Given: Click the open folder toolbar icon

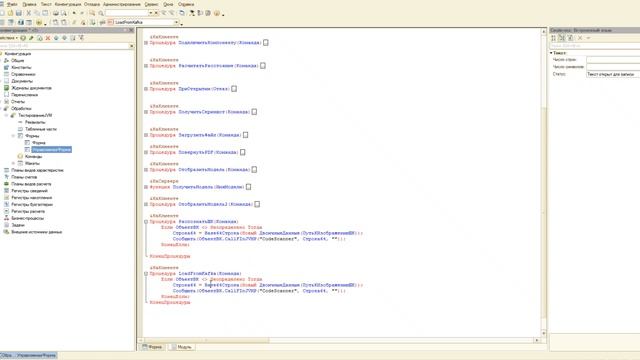Looking at the screenshot, I should 10,13.
